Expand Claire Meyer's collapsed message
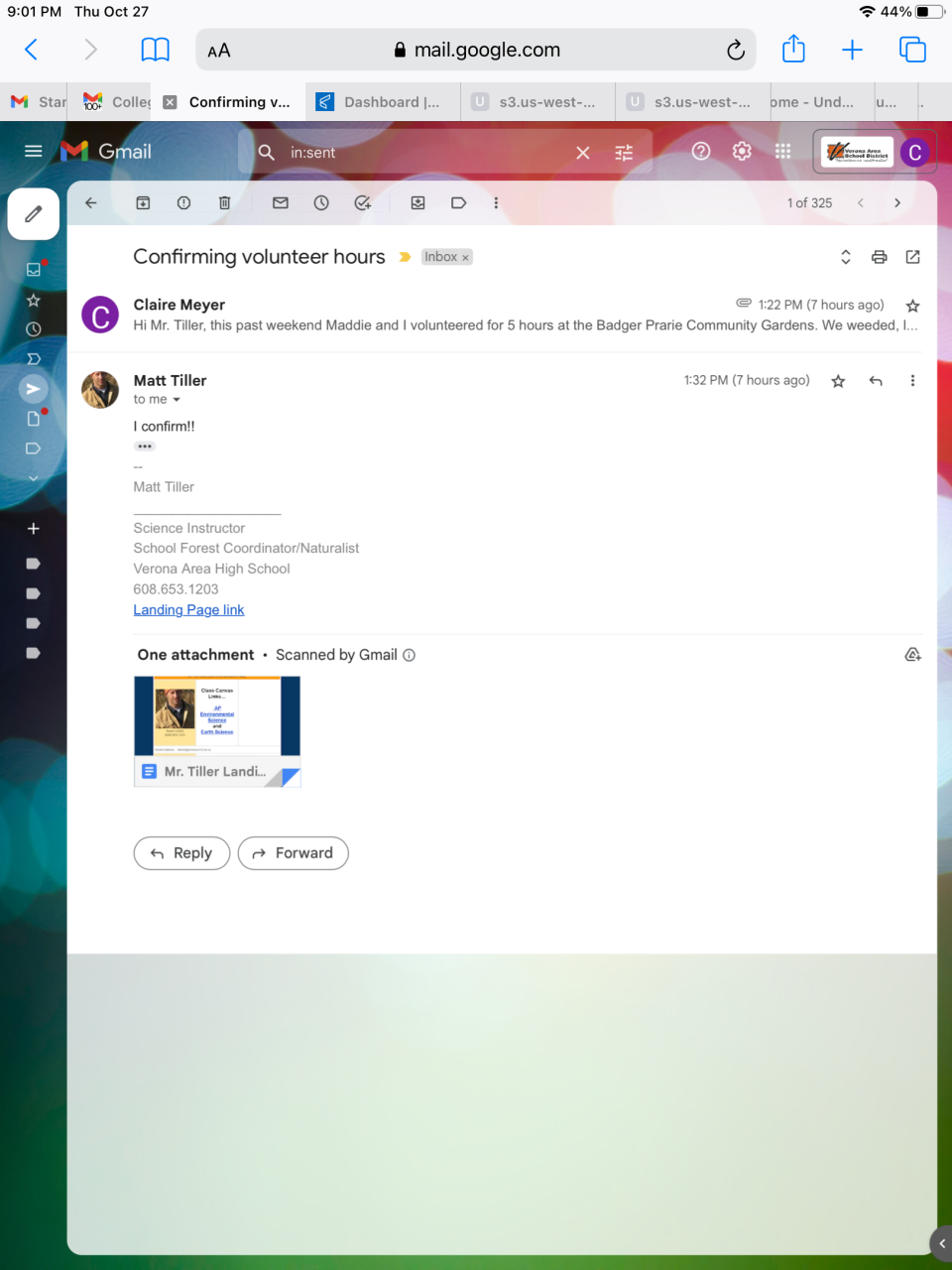The width and height of the screenshot is (952, 1270). (502, 316)
